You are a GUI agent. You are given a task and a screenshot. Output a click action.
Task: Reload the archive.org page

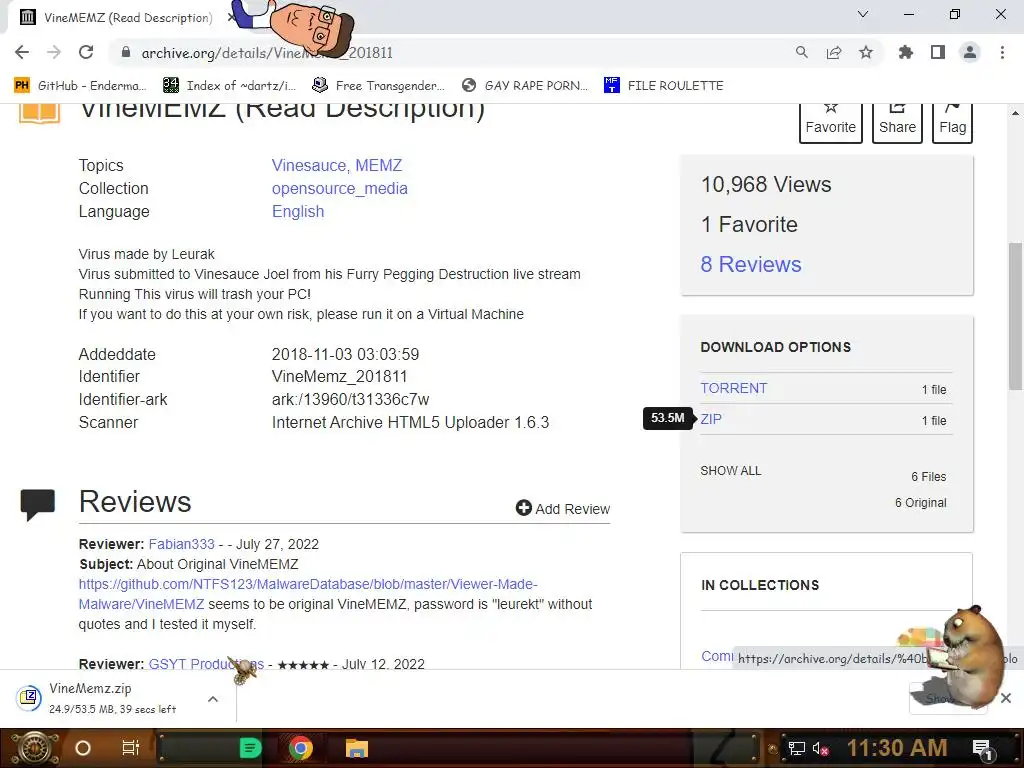86,52
